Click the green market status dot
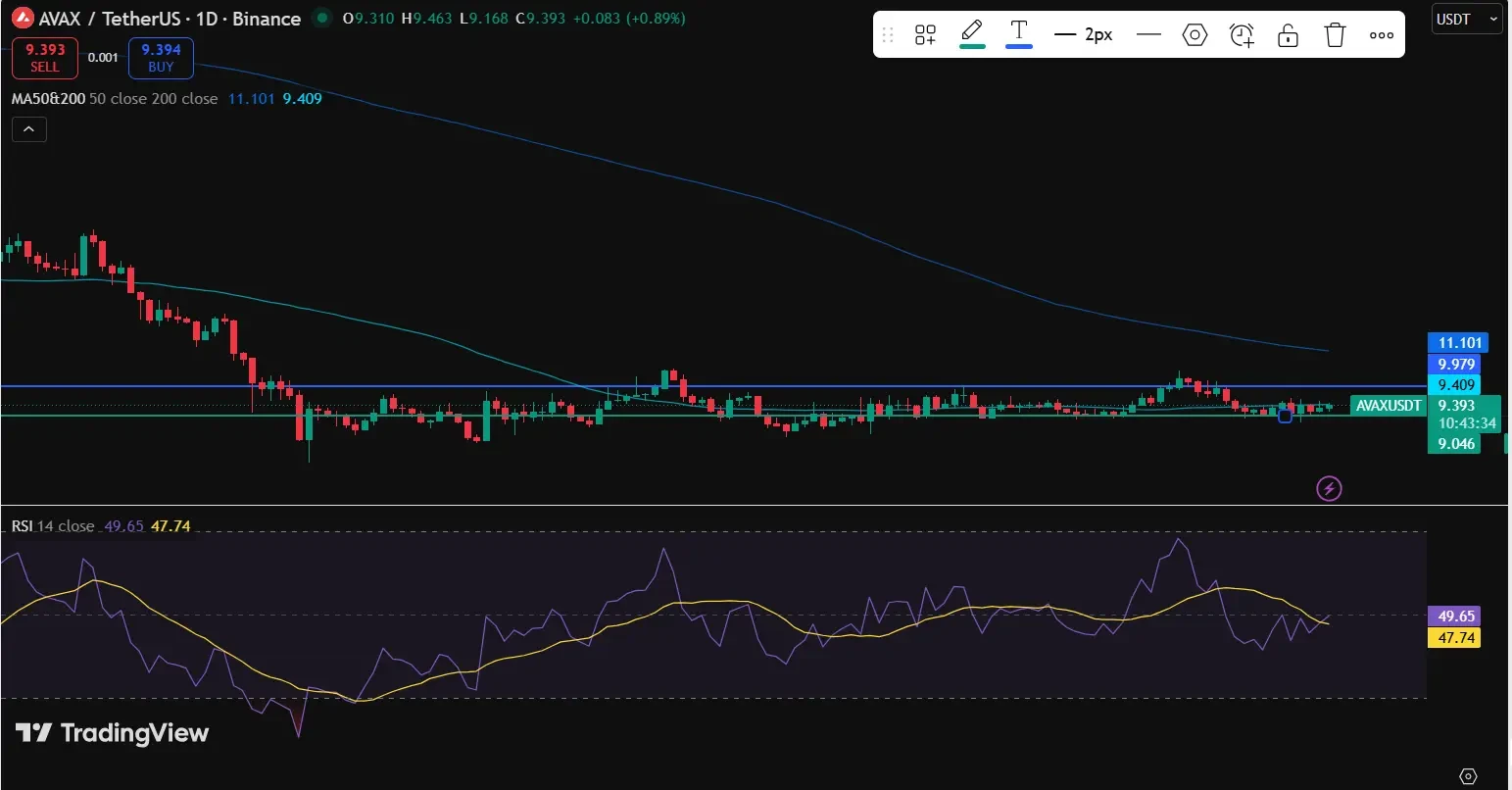Screen dimensions: 1512x790 (x=320, y=19)
